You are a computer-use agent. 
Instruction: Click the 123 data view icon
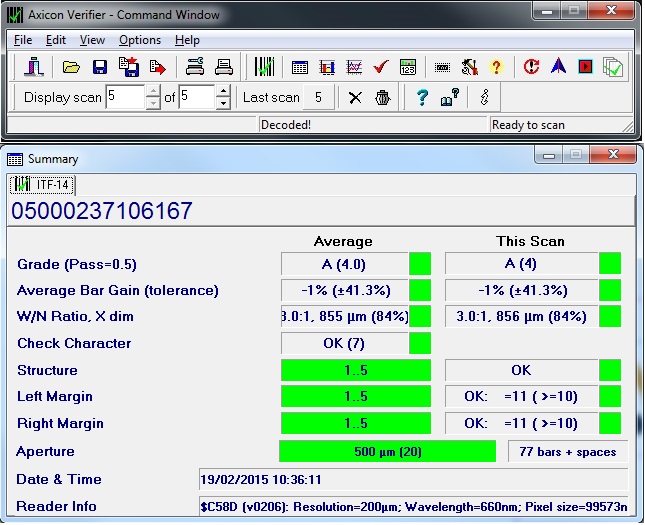point(408,67)
